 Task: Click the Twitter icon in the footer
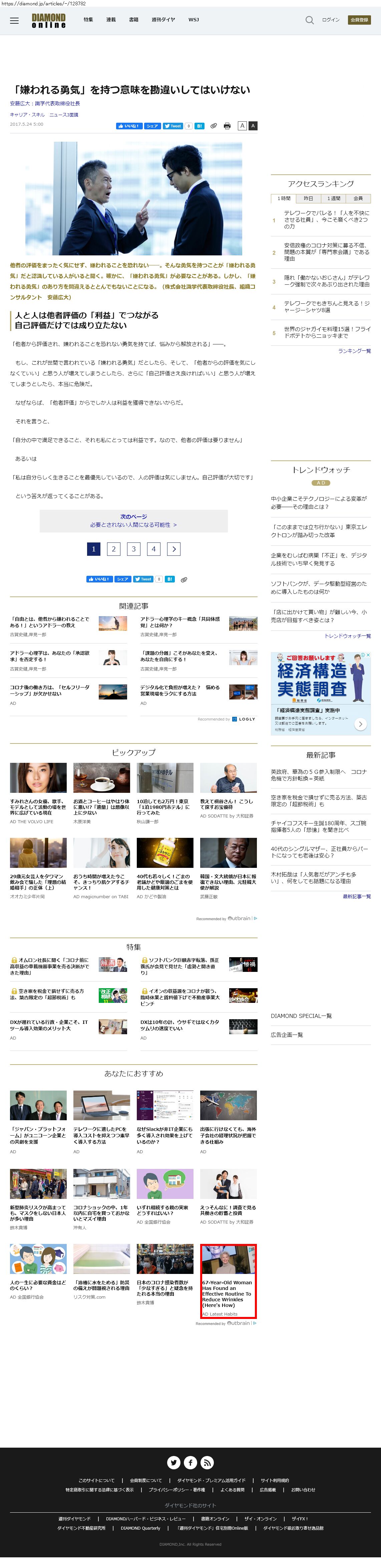pos(174,1462)
